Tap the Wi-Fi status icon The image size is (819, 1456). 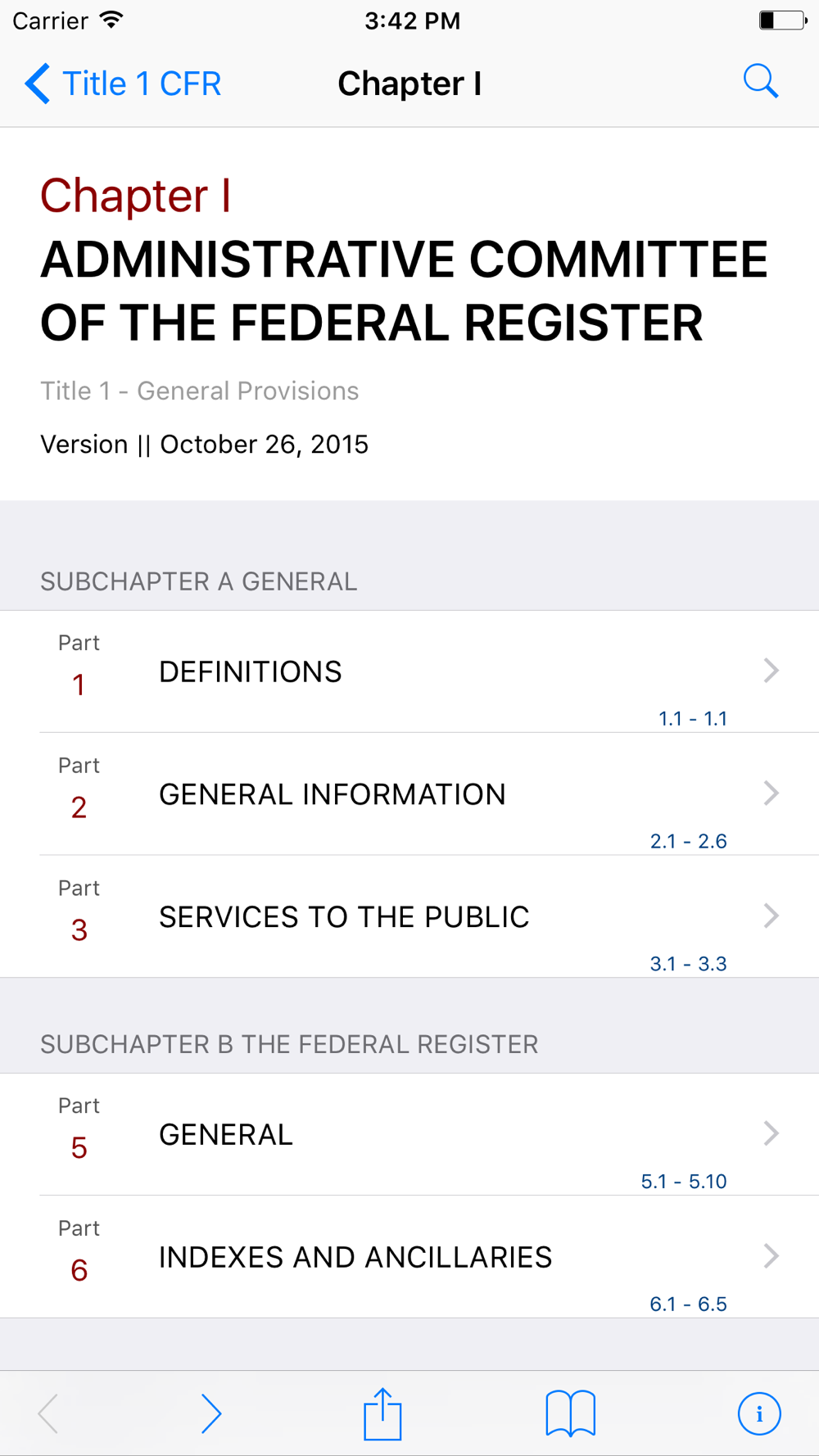[x=111, y=20]
